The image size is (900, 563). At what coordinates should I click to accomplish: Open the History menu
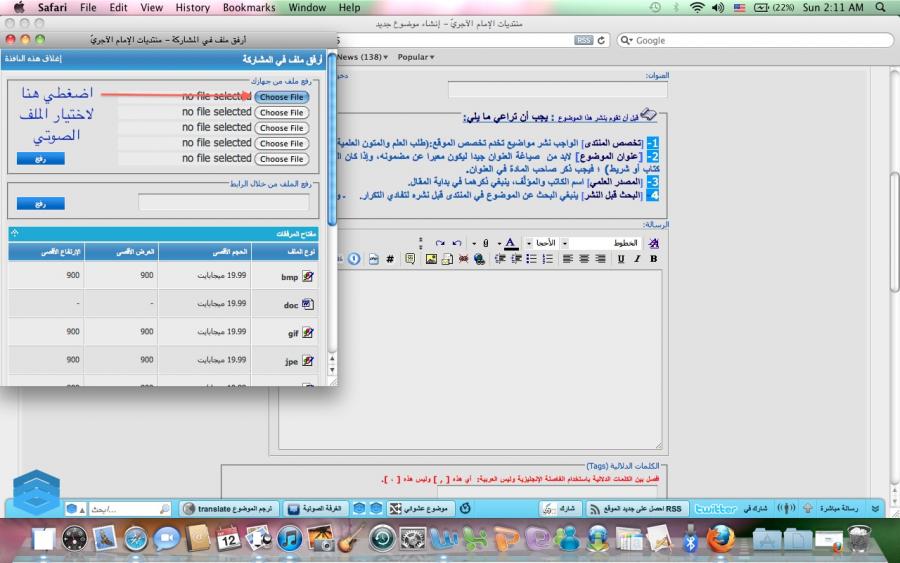pos(192,7)
